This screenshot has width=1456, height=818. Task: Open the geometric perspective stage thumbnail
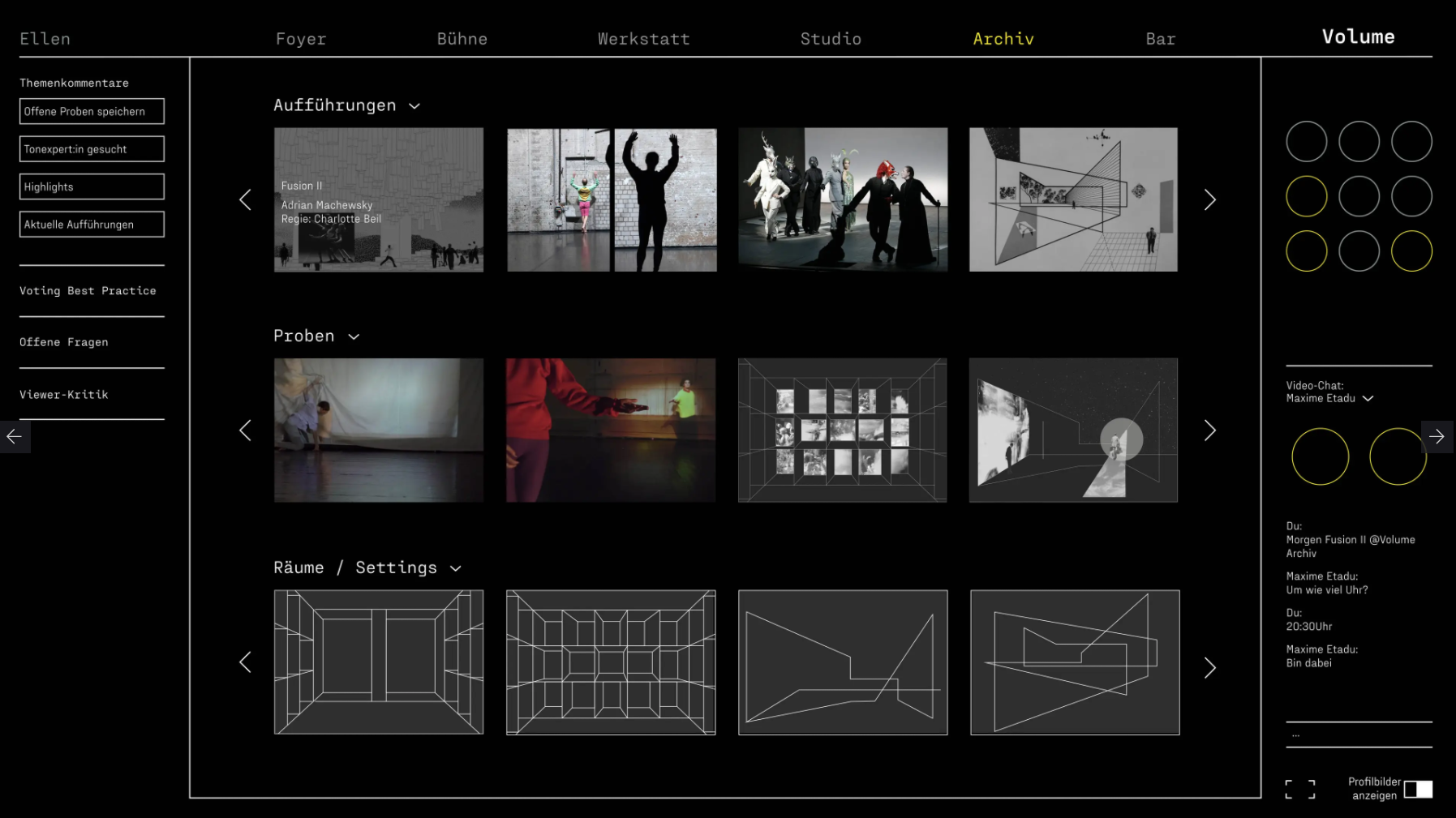tap(1073, 199)
